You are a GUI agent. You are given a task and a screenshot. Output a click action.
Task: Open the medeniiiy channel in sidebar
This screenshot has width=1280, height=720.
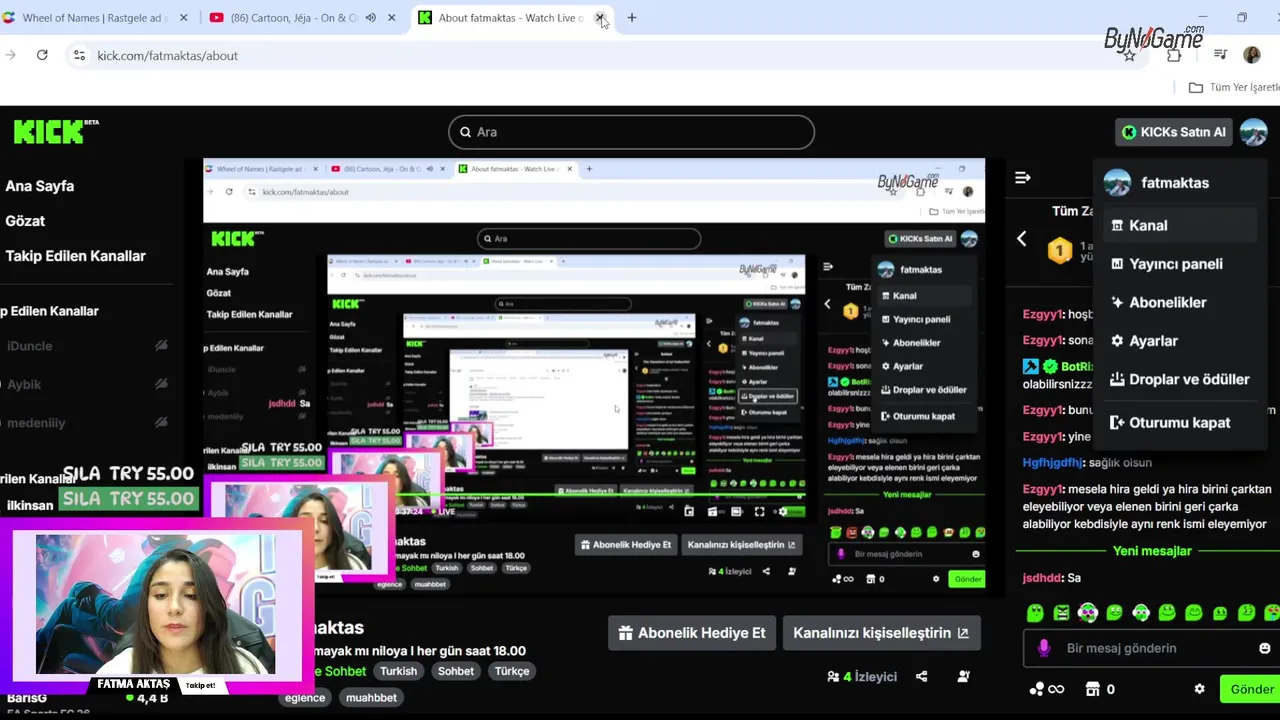click(x=37, y=422)
